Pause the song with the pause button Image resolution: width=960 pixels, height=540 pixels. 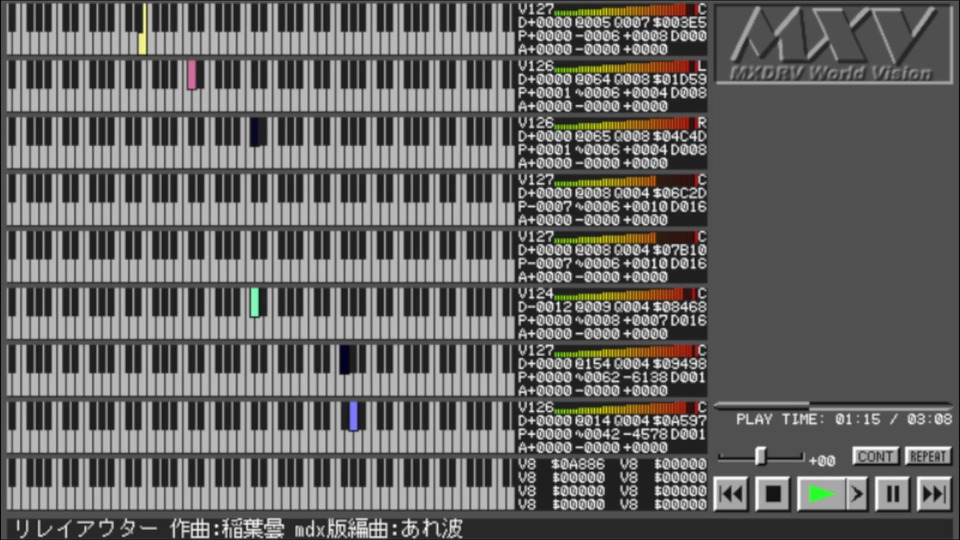click(x=893, y=493)
